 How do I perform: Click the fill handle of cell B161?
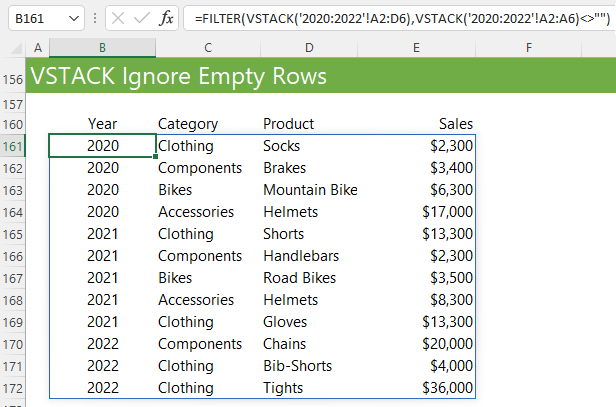pyautogui.click(x=156, y=156)
